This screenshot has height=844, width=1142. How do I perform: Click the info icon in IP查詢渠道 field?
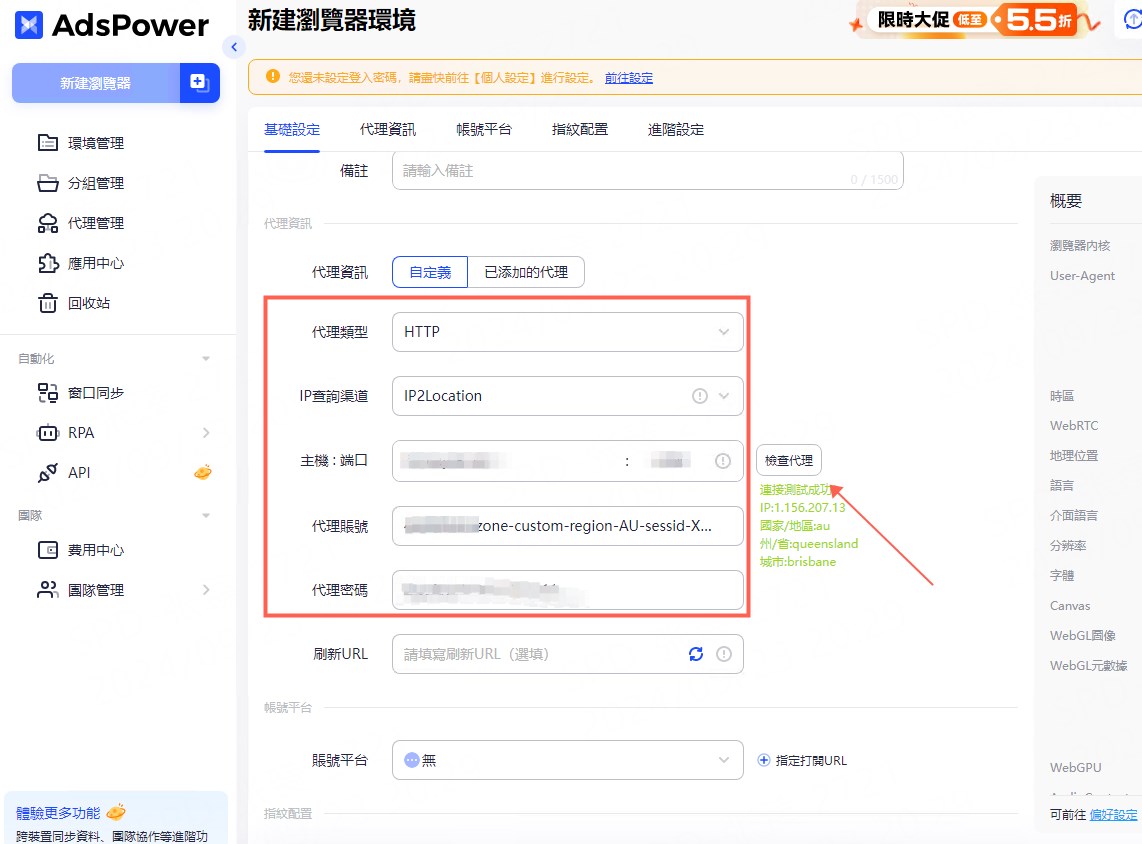click(x=700, y=395)
